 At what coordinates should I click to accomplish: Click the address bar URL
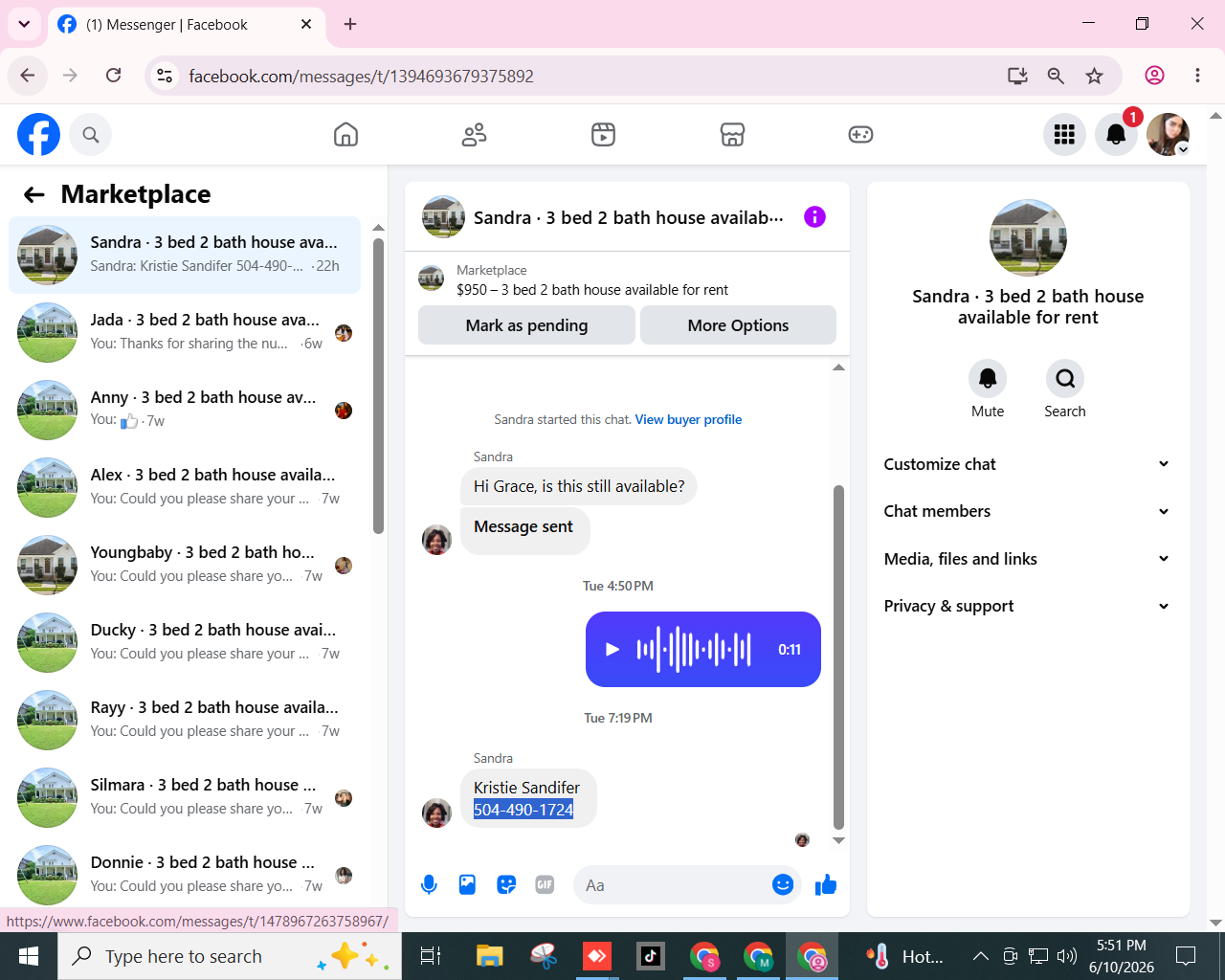click(362, 76)
